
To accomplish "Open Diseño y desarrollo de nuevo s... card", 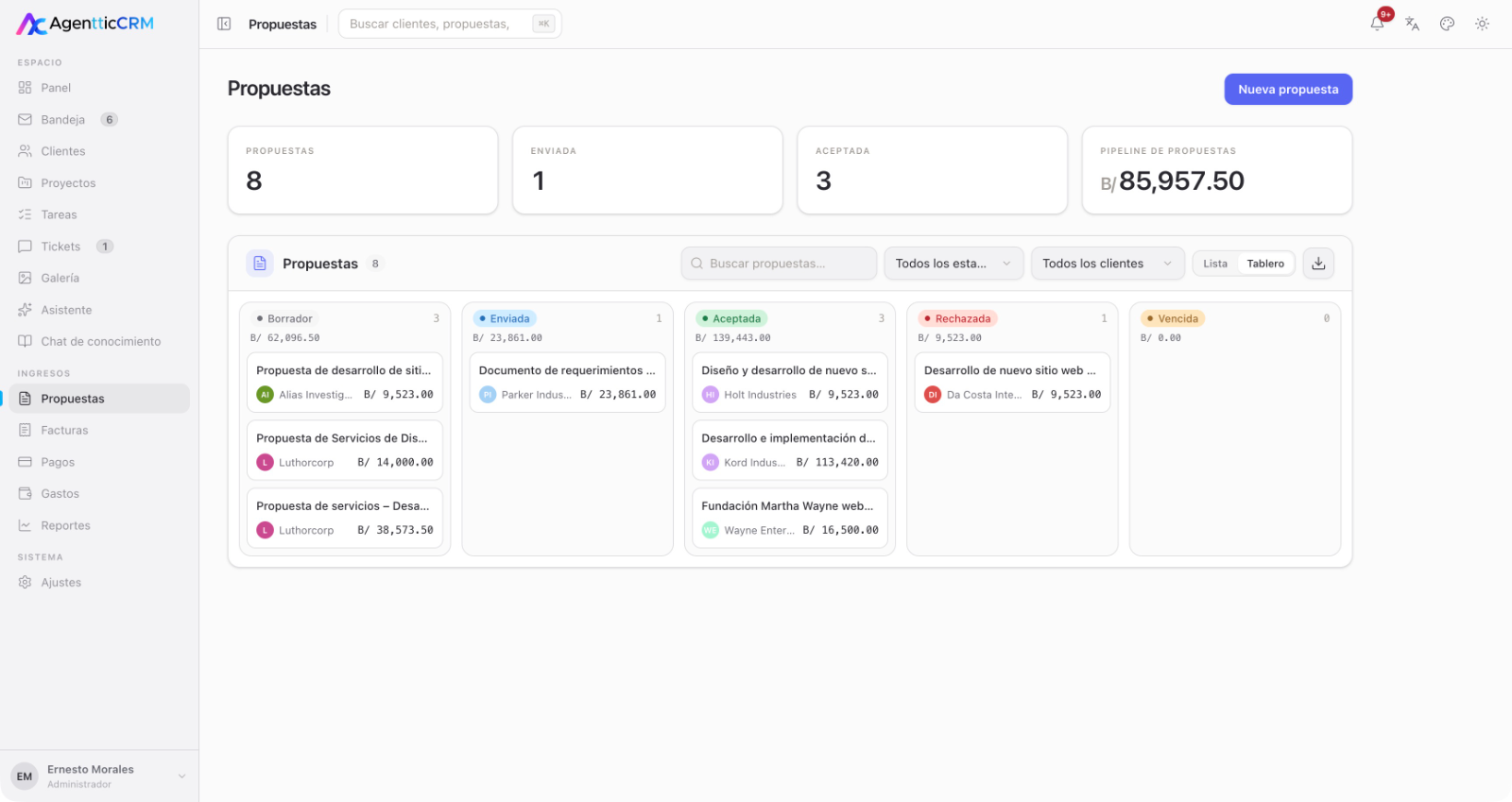I will [x=790, y=383].
